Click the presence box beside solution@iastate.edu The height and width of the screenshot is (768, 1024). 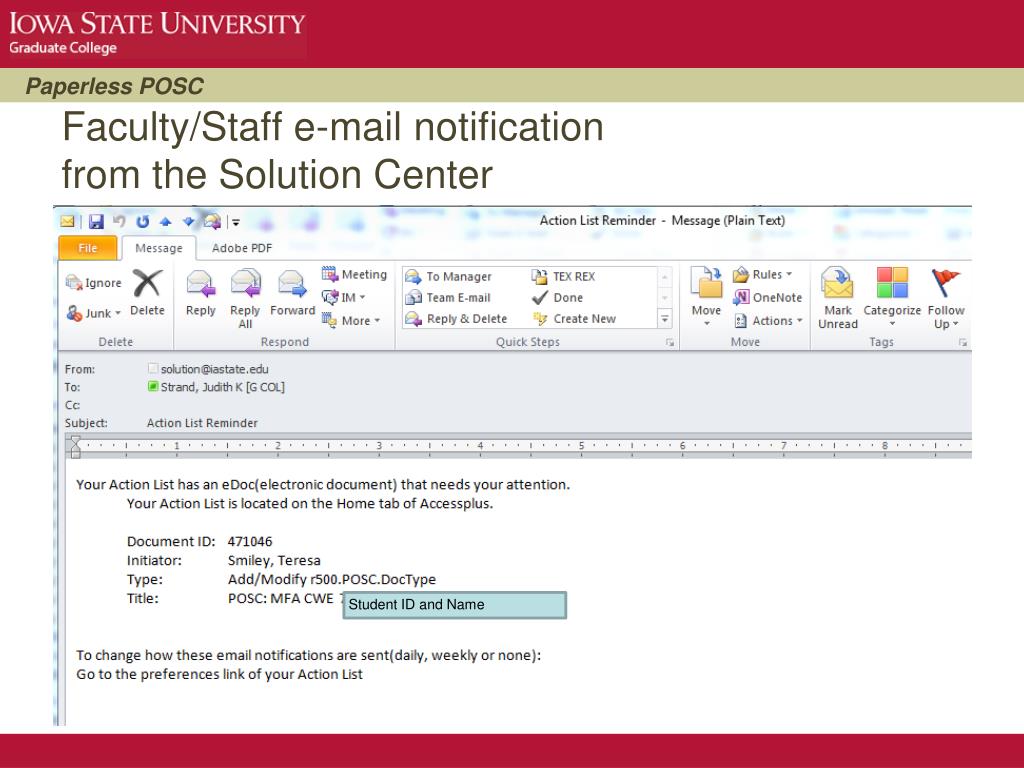[x=153, y=368]
